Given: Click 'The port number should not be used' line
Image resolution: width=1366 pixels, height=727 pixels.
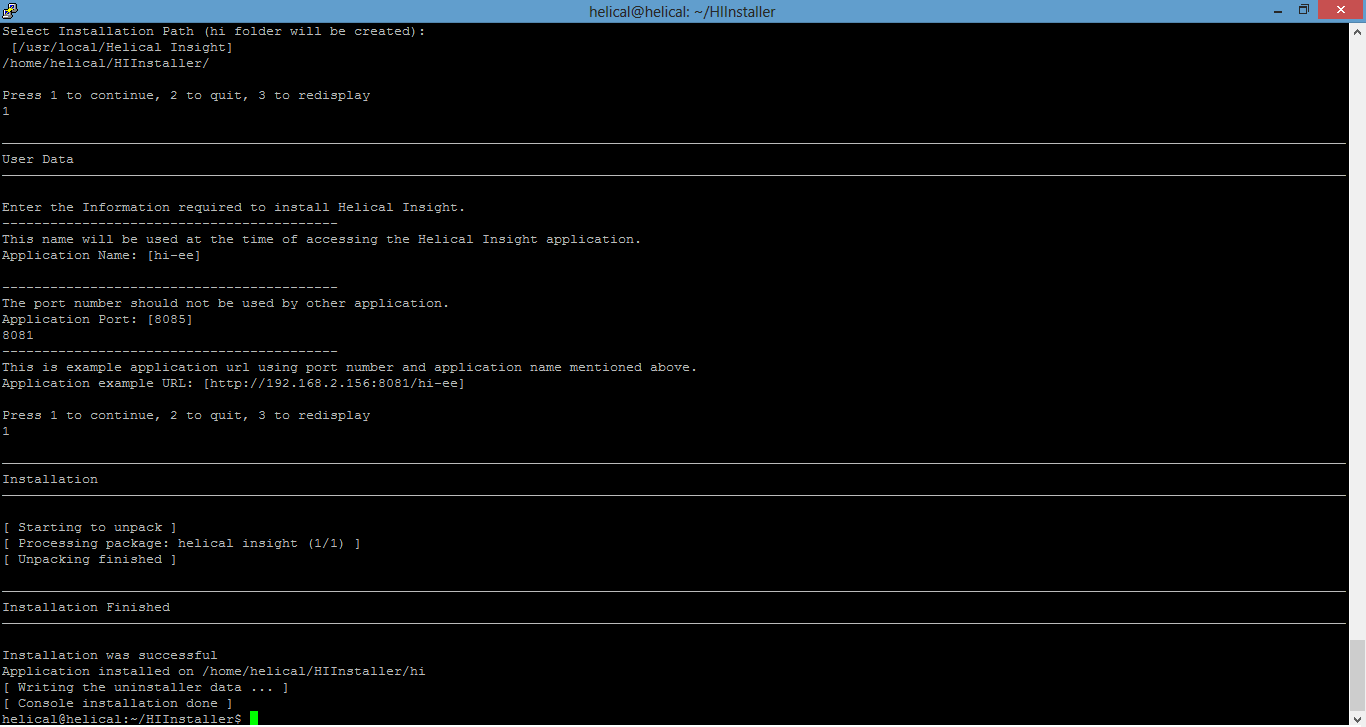Looking at the screenshot, I should pos(226,303).
